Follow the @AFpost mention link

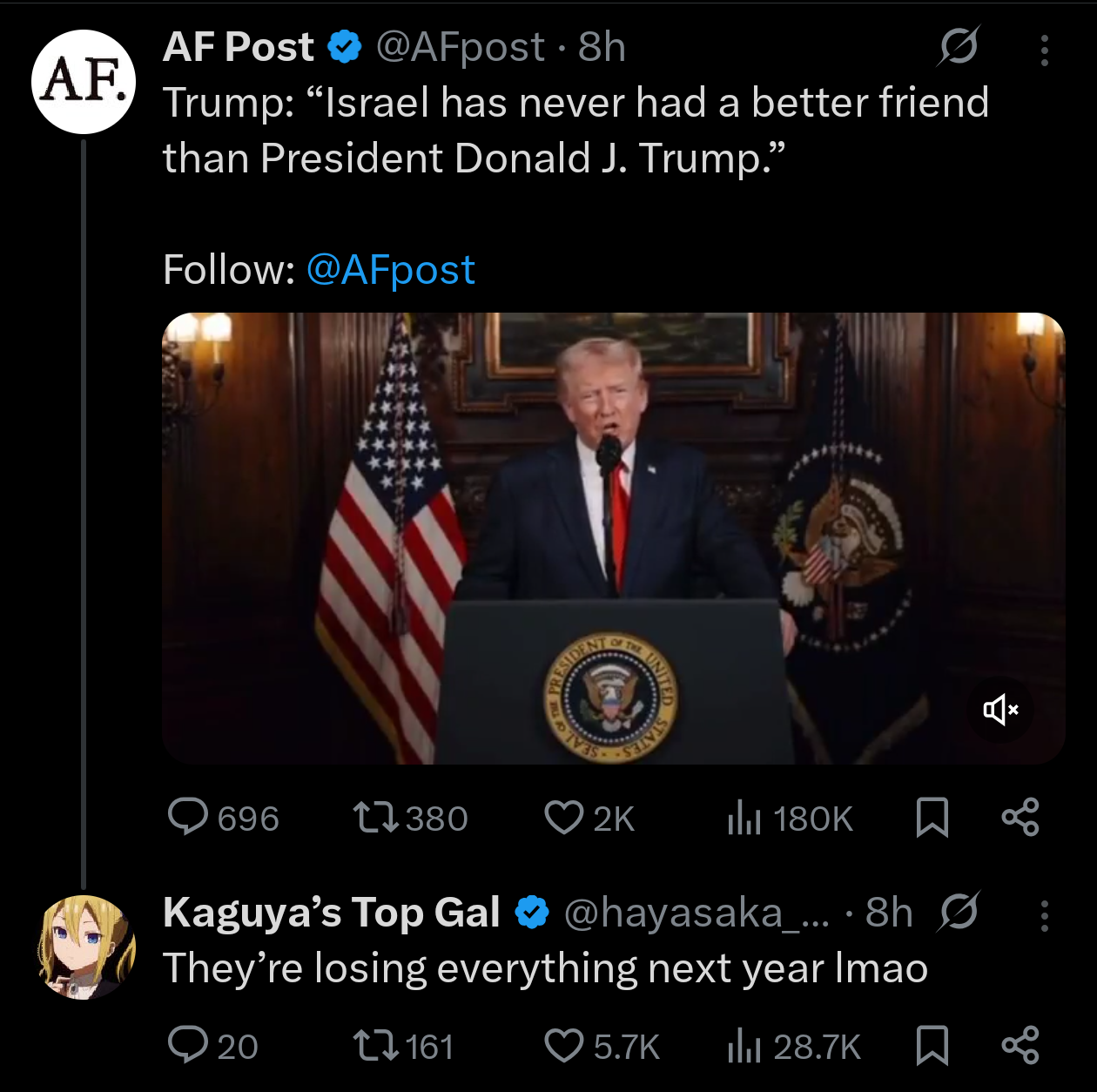pyautogui.click(x=390, y=270)
